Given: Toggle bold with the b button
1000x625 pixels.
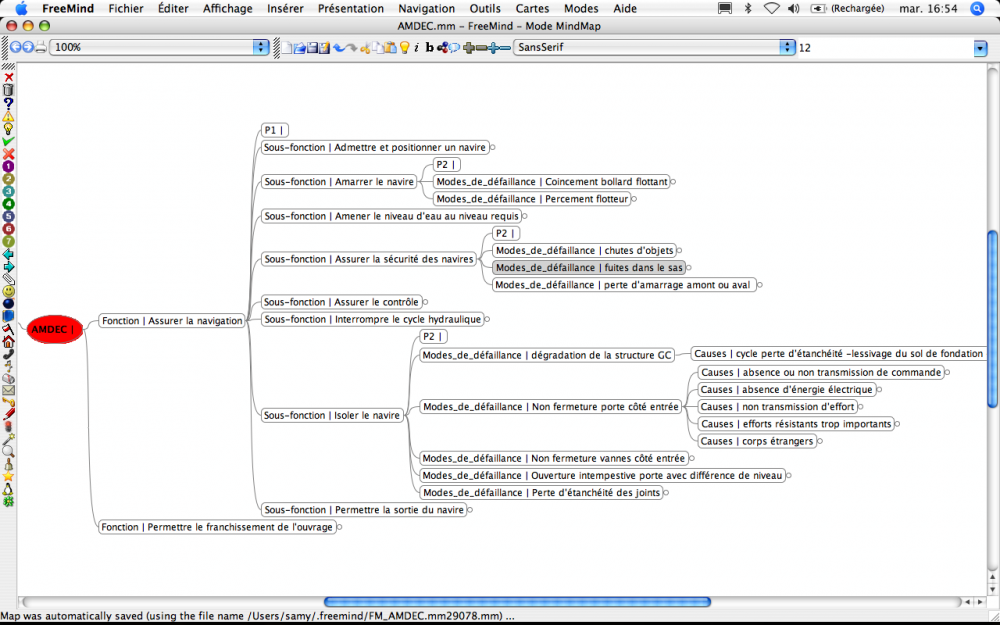Looking at the screenshot, I should tap(429, 48).
